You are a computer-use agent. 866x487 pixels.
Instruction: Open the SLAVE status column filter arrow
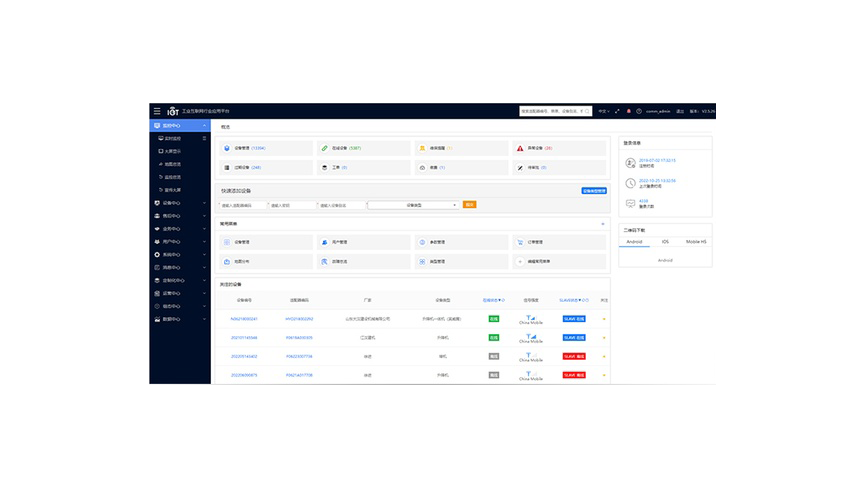tap(579, 300)
